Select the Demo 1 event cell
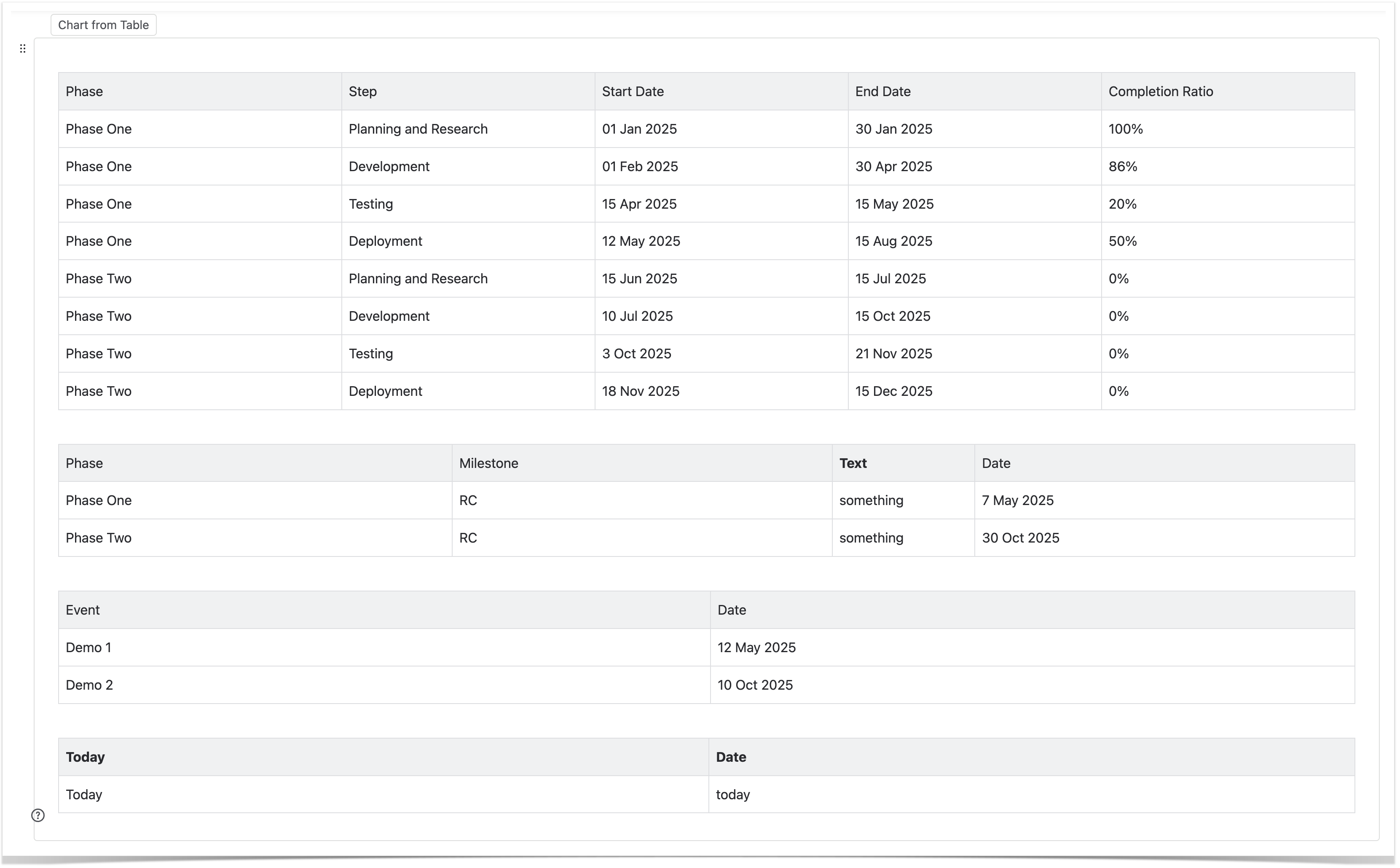Viewport: 1400px width, 868px height. pos(89,648)
